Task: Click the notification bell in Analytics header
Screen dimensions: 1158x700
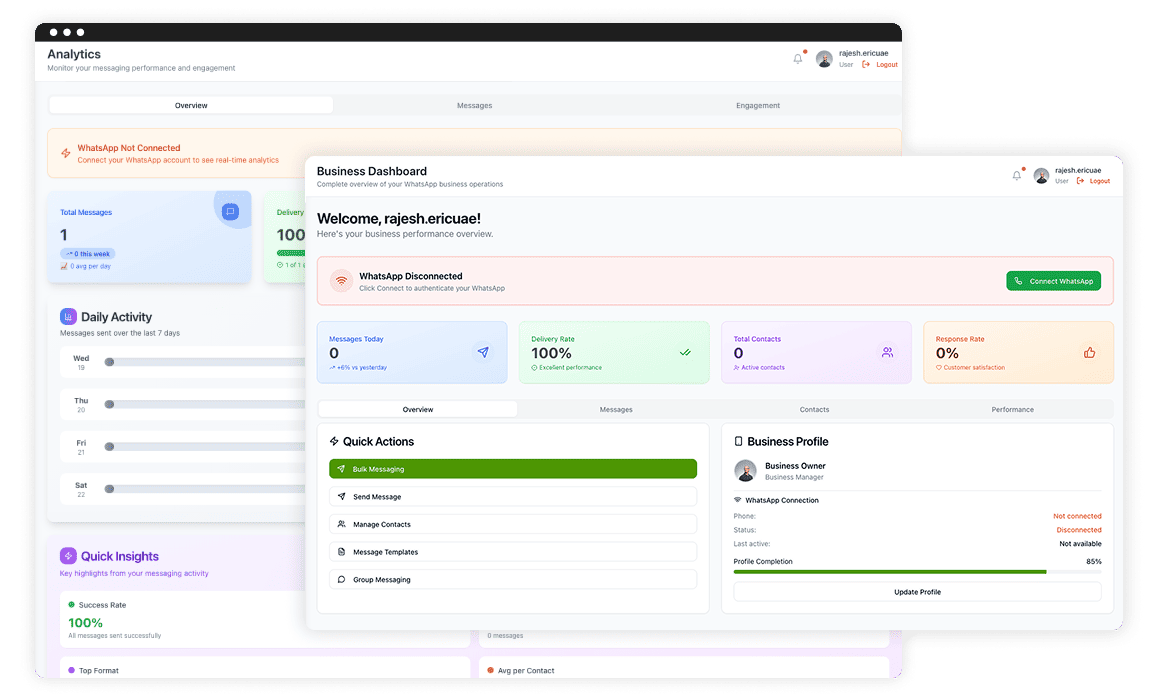Action: (x=798, y=59)
